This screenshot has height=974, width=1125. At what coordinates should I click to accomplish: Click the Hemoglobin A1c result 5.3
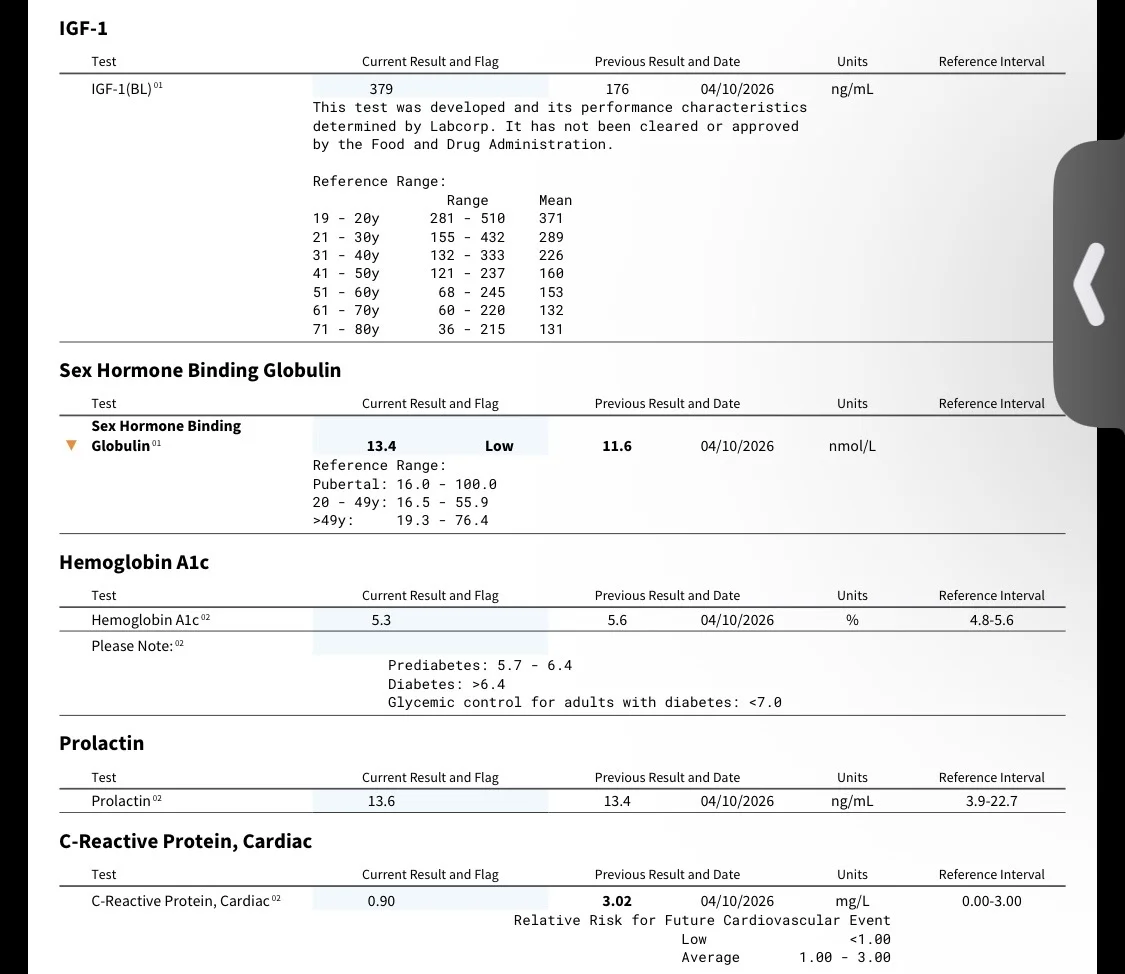(381, 620)
